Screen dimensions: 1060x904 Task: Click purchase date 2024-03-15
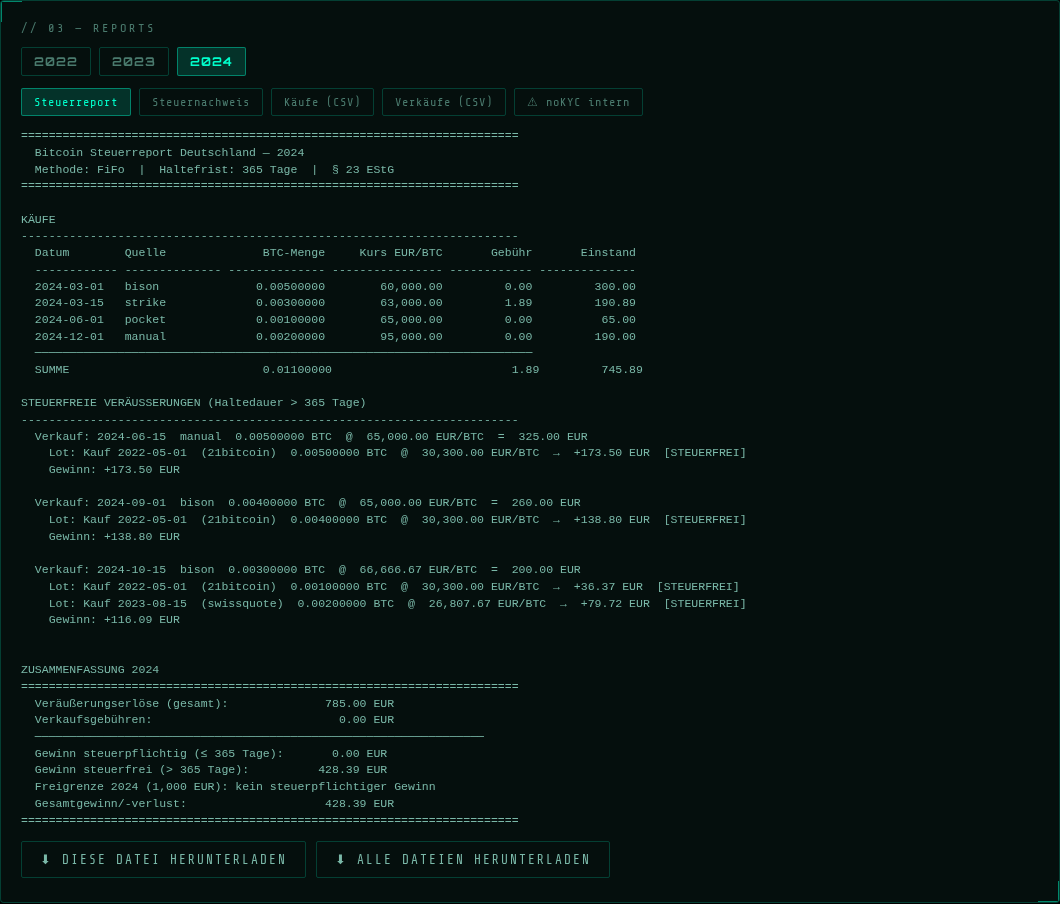point(69,303)
